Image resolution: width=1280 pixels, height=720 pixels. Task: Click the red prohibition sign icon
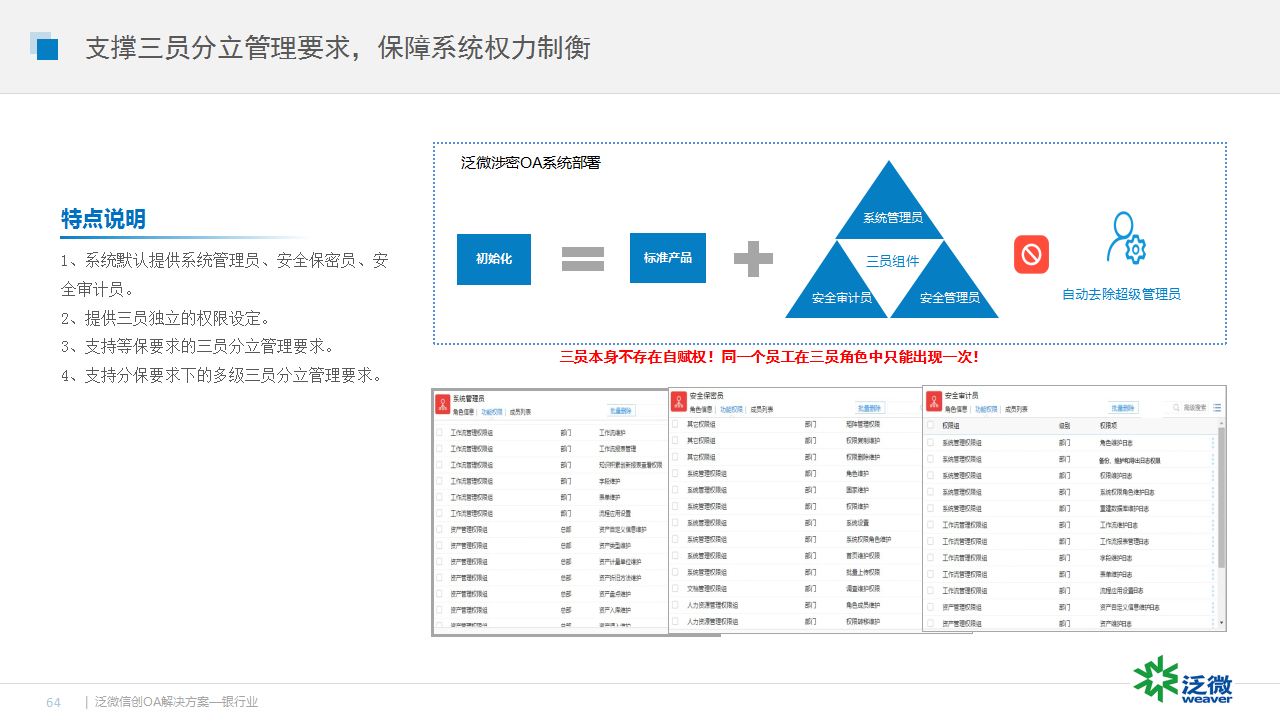[1031, 254]
